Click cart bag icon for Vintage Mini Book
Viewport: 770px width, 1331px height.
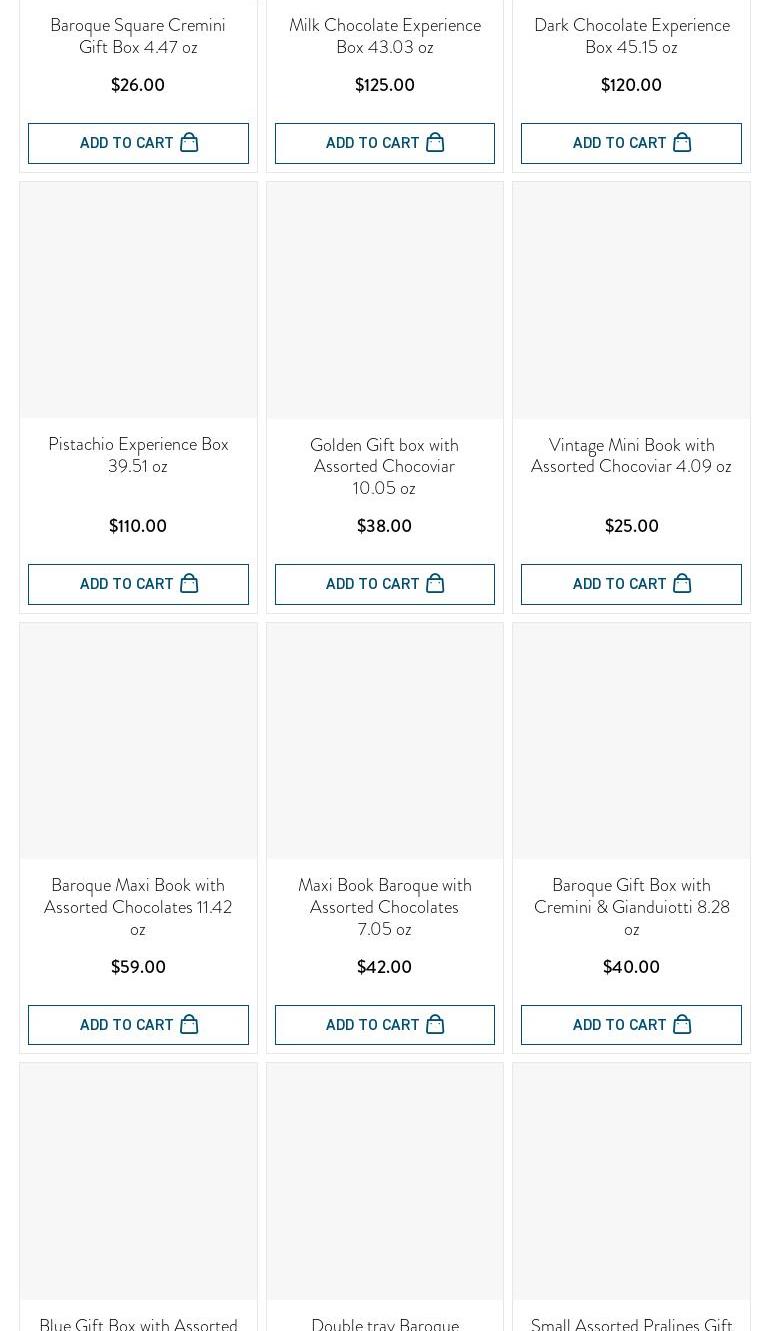(x=682, y=584)
